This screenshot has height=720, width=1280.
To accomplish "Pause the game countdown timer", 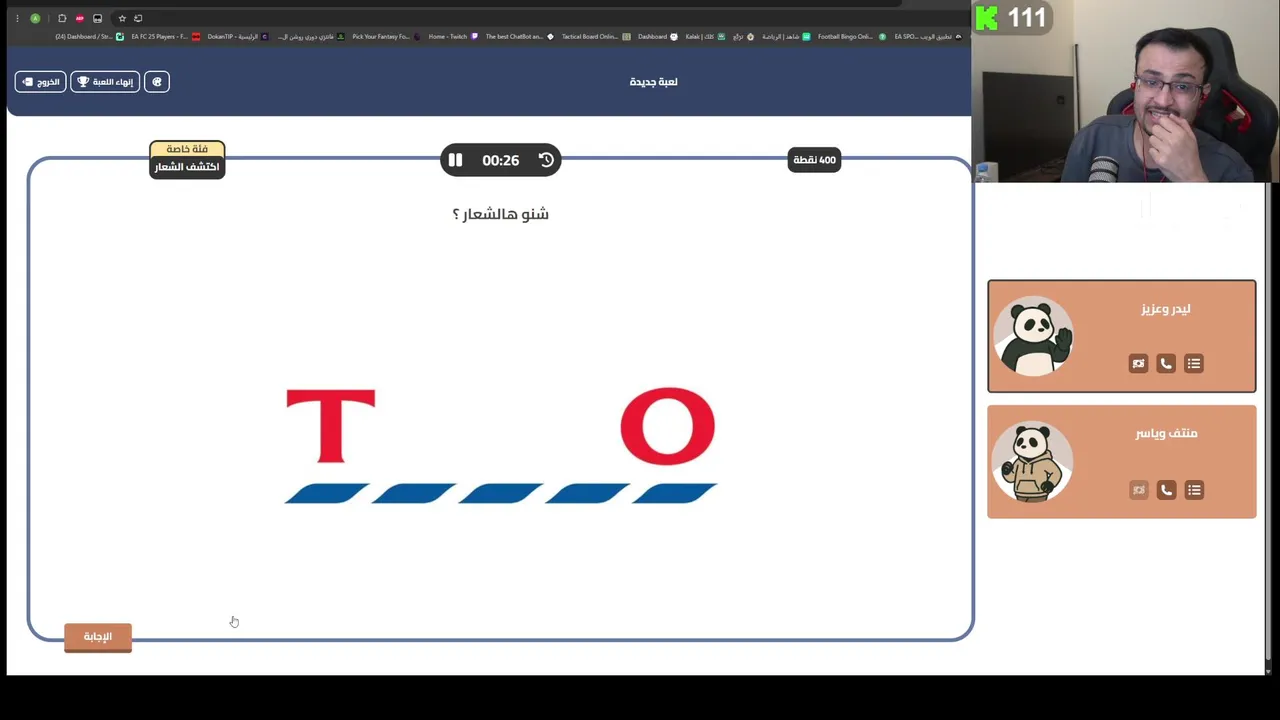I will click(x=455, y=160).
